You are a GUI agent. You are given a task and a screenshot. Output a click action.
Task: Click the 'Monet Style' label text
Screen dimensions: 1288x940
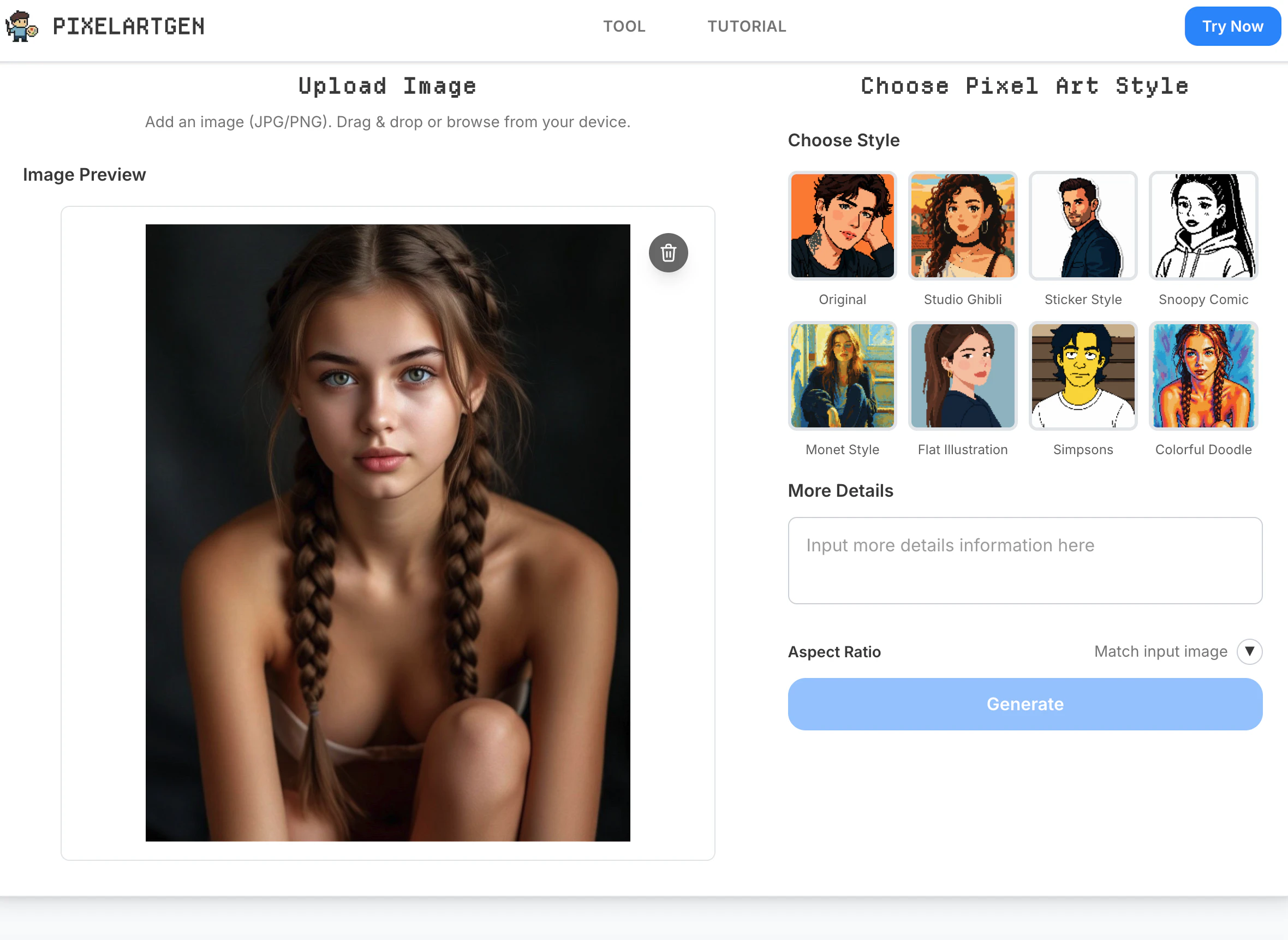(x=842, y=449)
